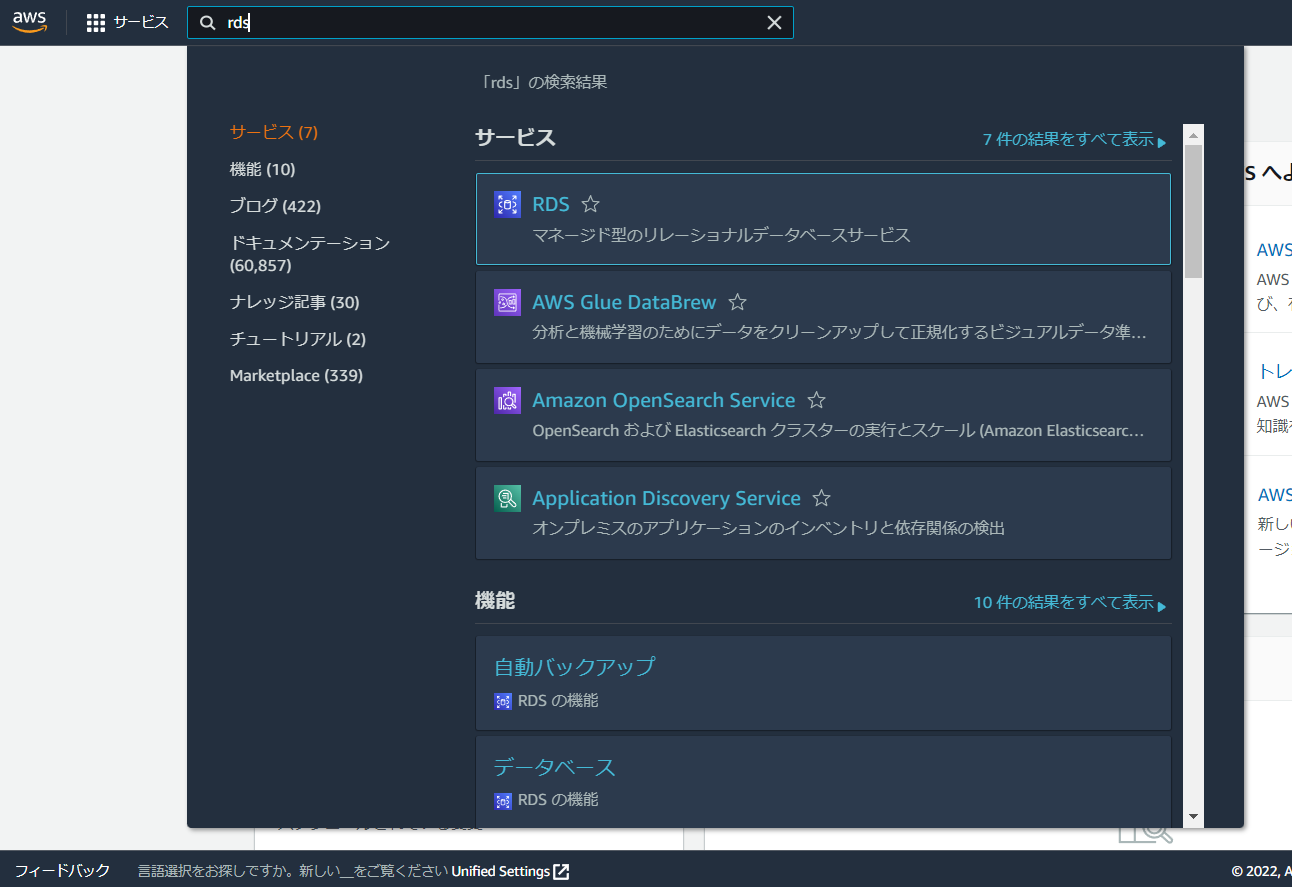Viewport: 1292px width, 887px height.
Task: Select サービス (7) filter
Action: [x=274, y=132]
